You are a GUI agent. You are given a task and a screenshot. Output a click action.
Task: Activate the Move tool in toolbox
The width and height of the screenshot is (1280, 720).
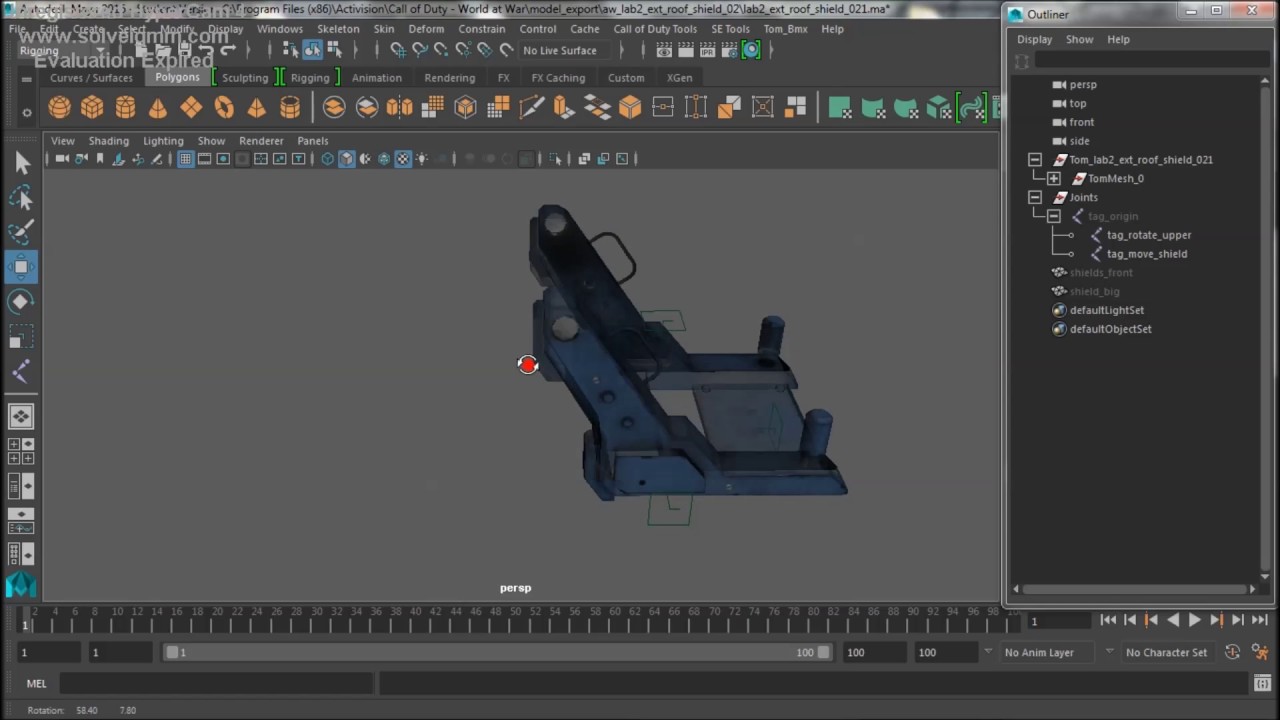pyautogui.click(x=21, y=266)
